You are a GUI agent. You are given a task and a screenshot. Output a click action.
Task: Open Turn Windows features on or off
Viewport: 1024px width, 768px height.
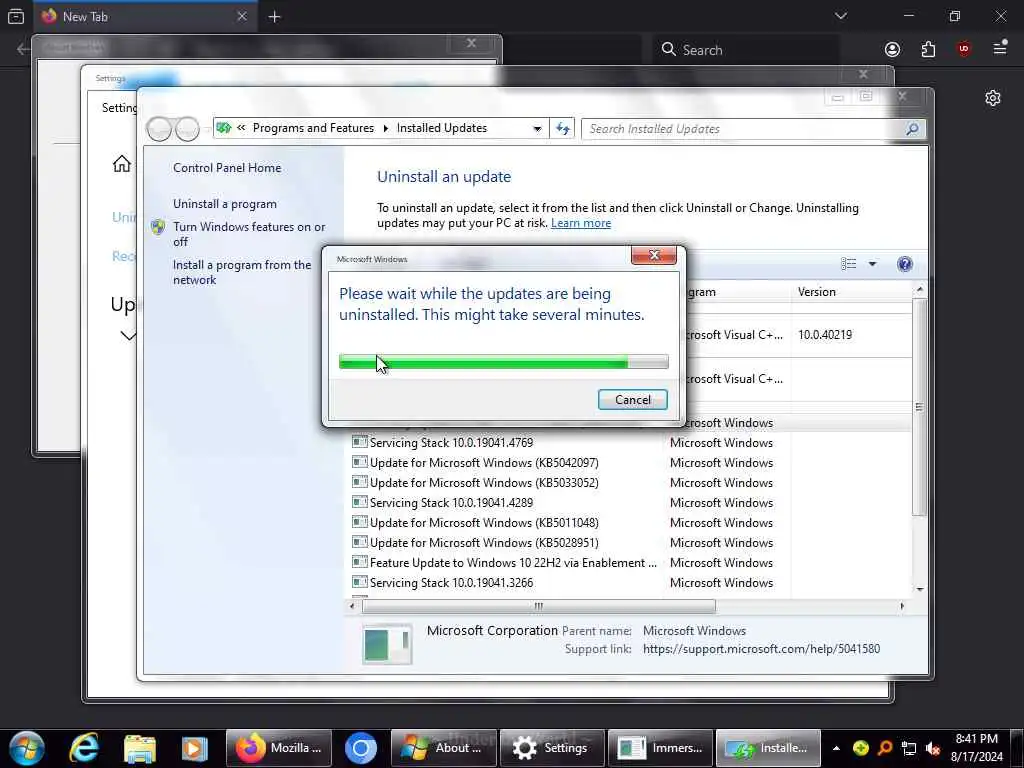[x=249, y=234]
